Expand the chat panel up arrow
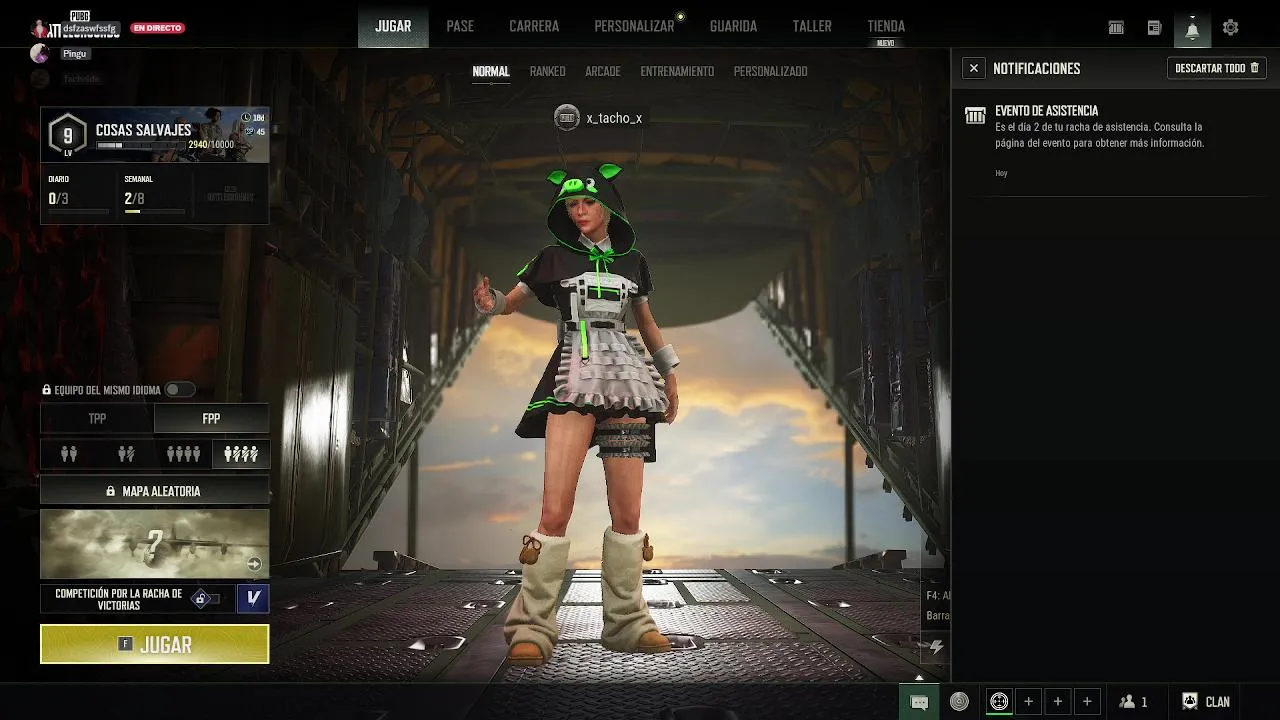 tap(920, 678)
